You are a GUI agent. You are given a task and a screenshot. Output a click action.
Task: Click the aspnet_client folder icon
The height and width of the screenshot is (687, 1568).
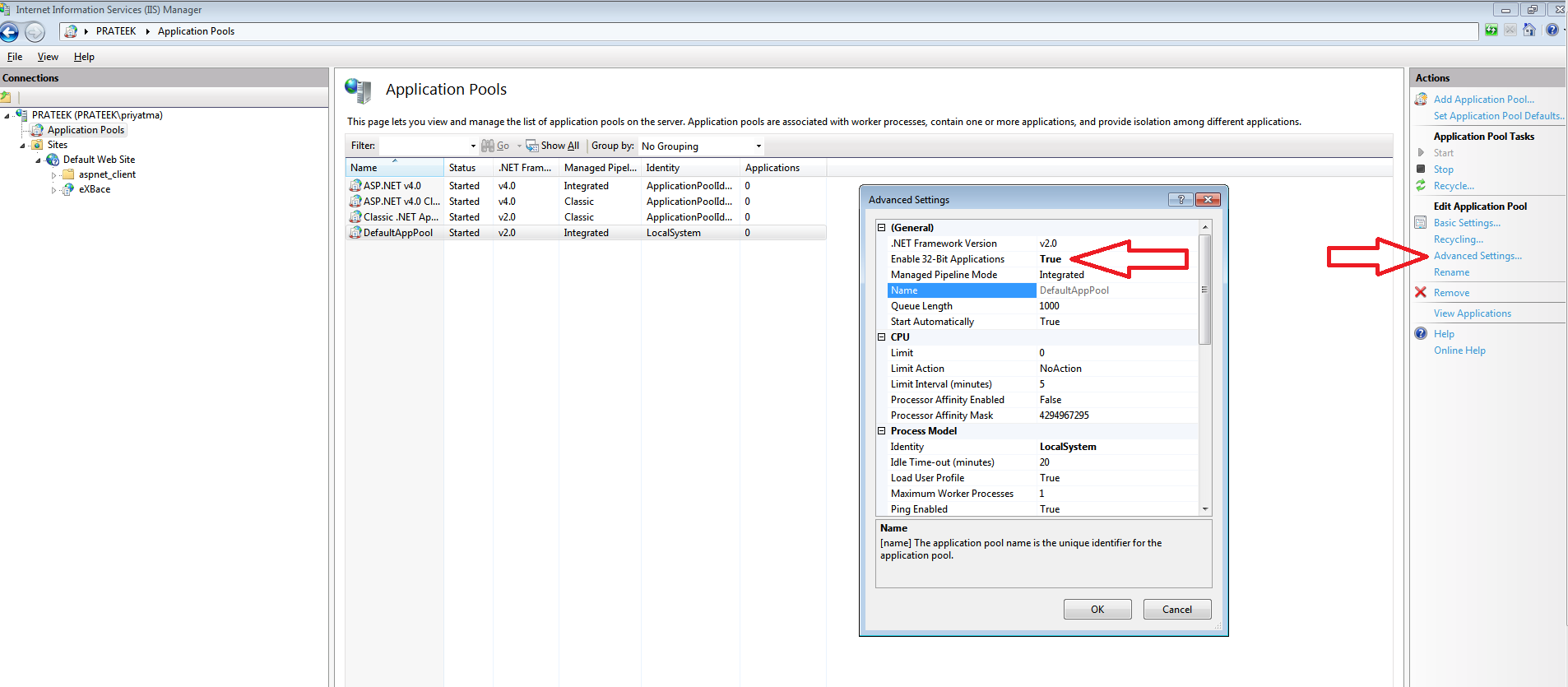pos(68,174)
